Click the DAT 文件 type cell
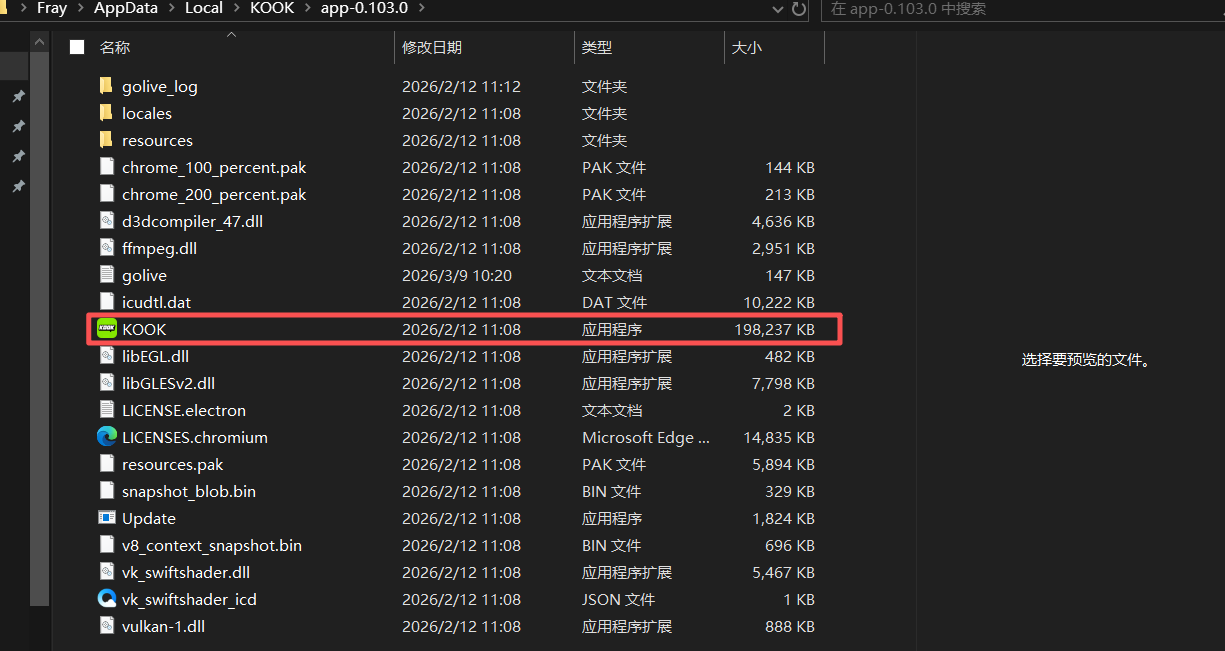The height and width of the screenshot is (651, 1225). 614,302
